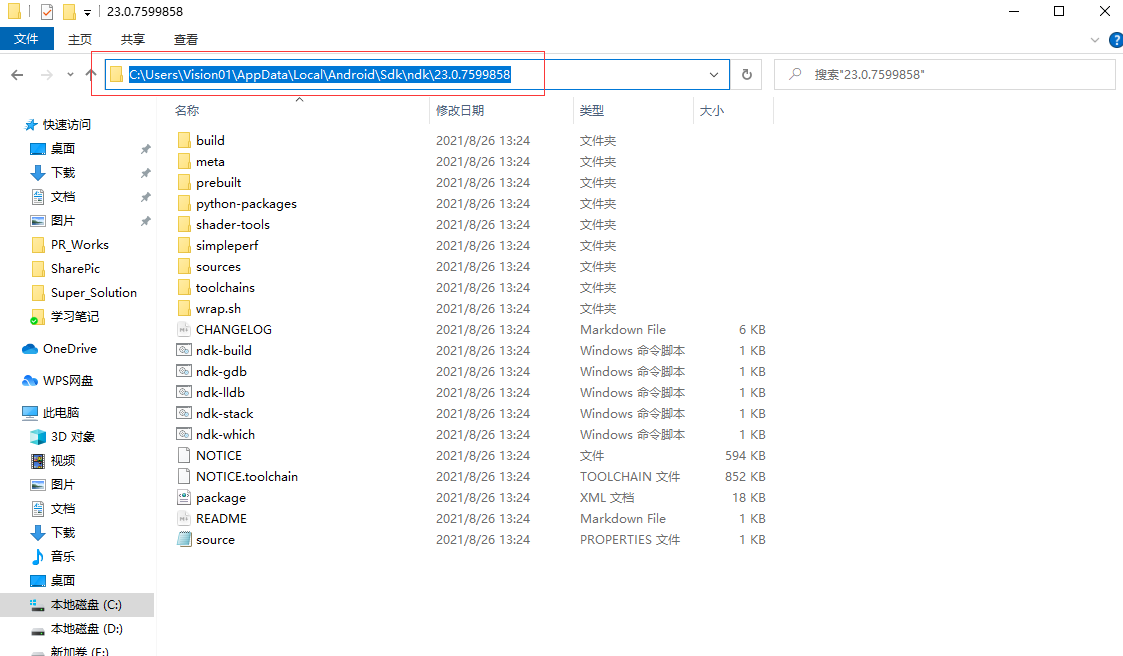Screen dimensions: 1123x656
Task: Select the ndk-lldb command script icon
Action: (x=184, y=392)
